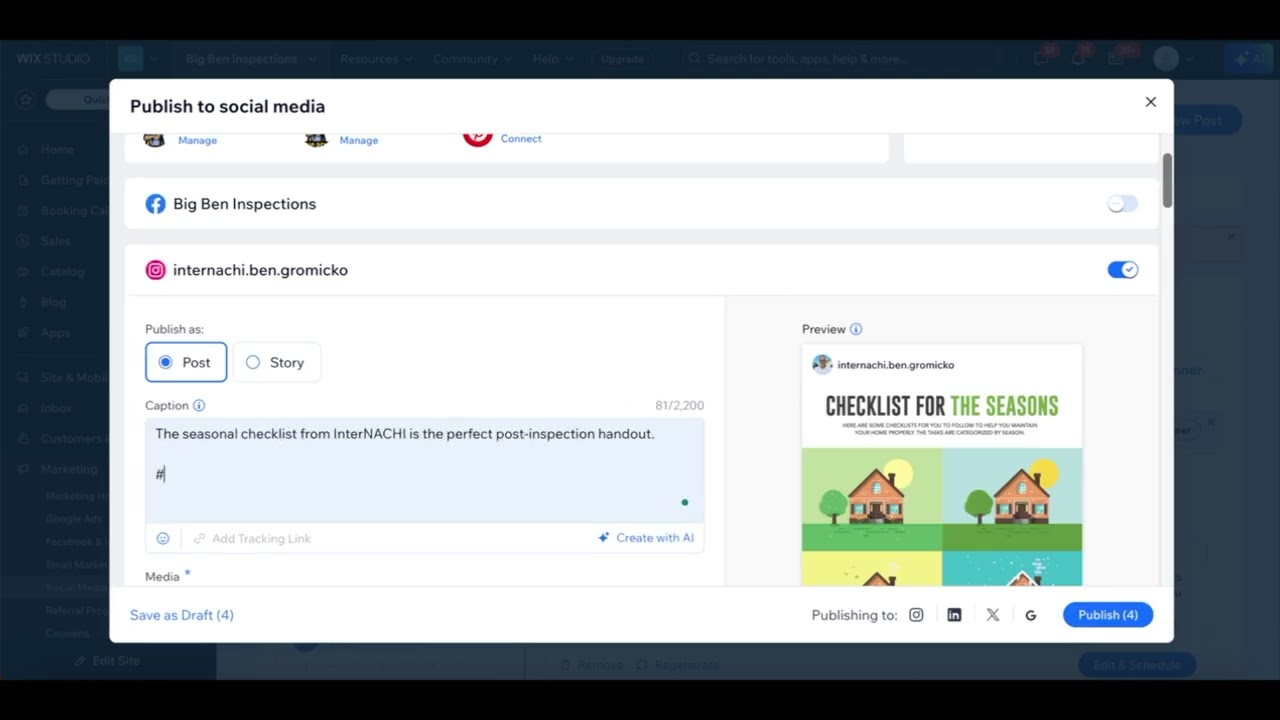Click the Connect link for Pinterest
1280x720 pixels.
pos(521,139)
